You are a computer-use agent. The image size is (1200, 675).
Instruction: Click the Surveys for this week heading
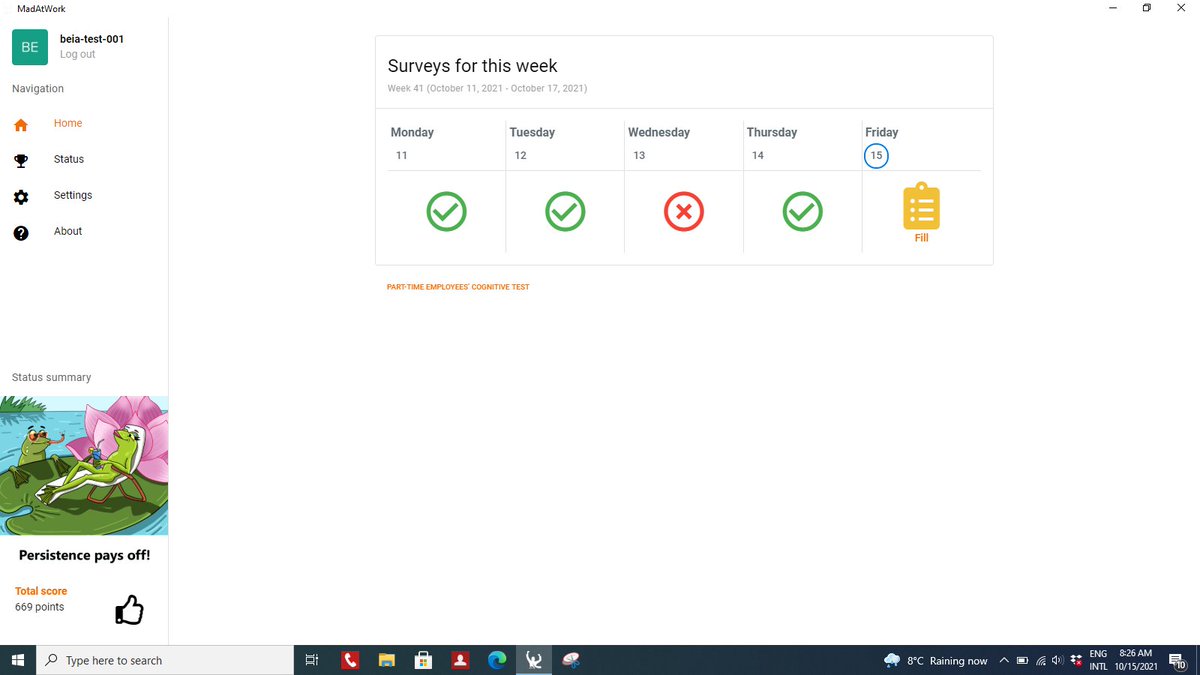point(473,66)
